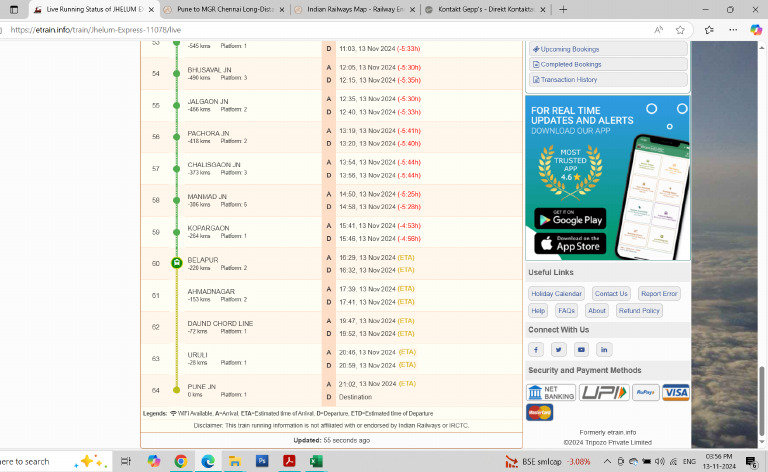Click the DAUND CHORD LINE station name
This screenshot has height=472, width=768.
tap(220, 323)
